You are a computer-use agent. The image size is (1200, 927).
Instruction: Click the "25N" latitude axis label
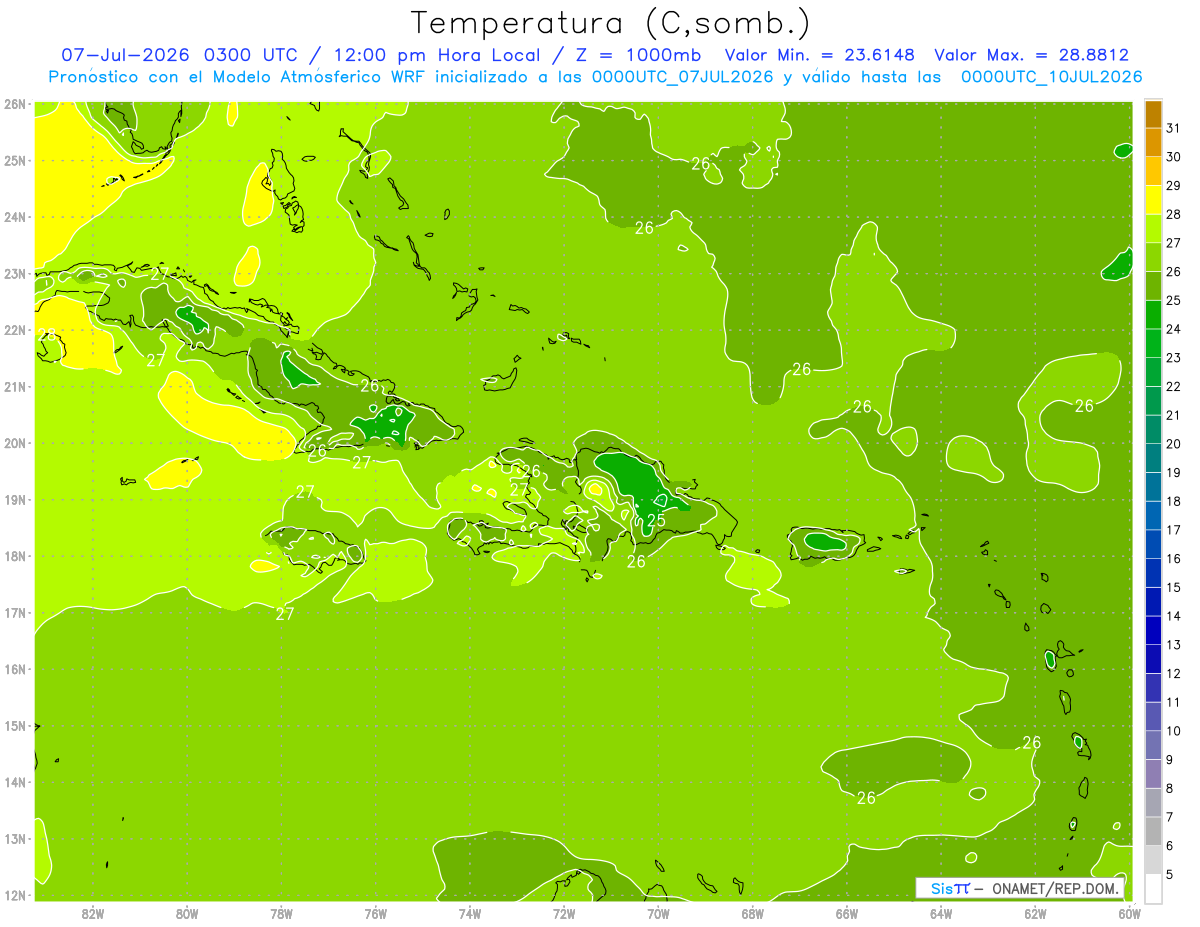[15, 160]
